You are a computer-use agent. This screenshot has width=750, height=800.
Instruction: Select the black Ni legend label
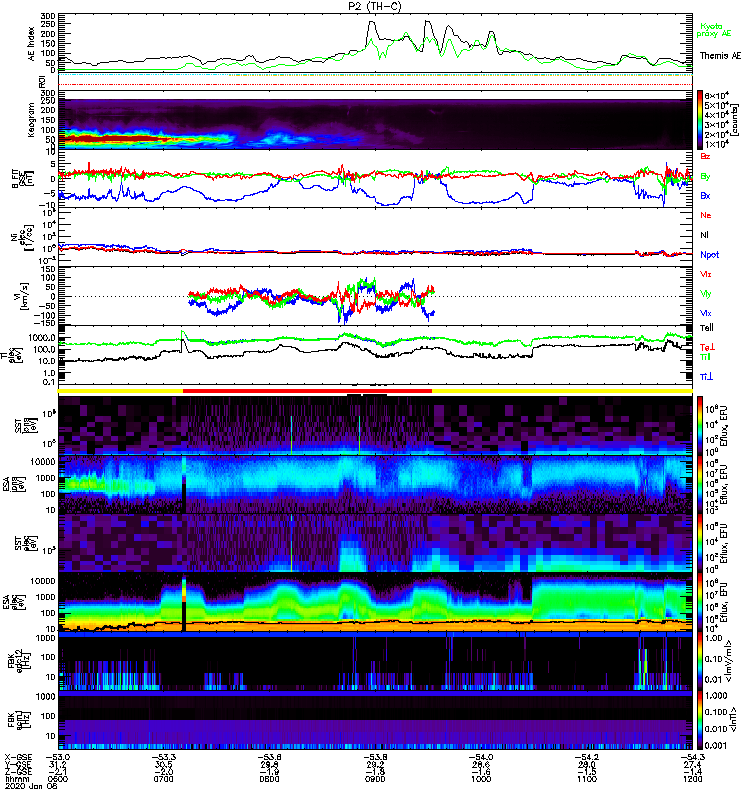(704, 235)
